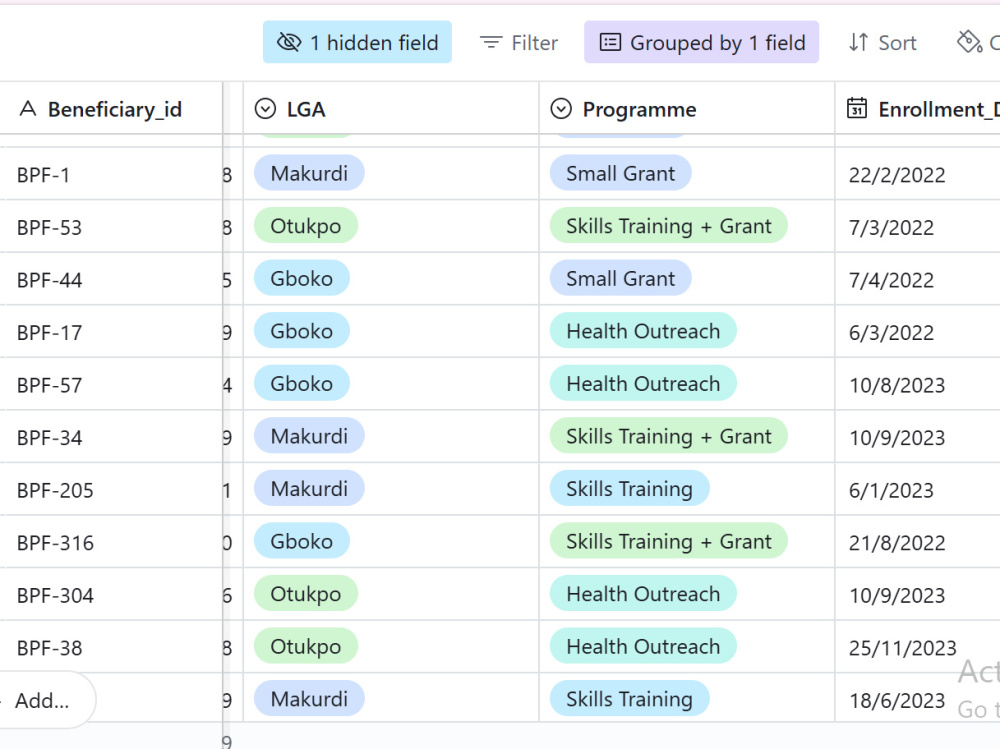
Task: Select date 6/3/2022
Action: [x=891, y=332]
